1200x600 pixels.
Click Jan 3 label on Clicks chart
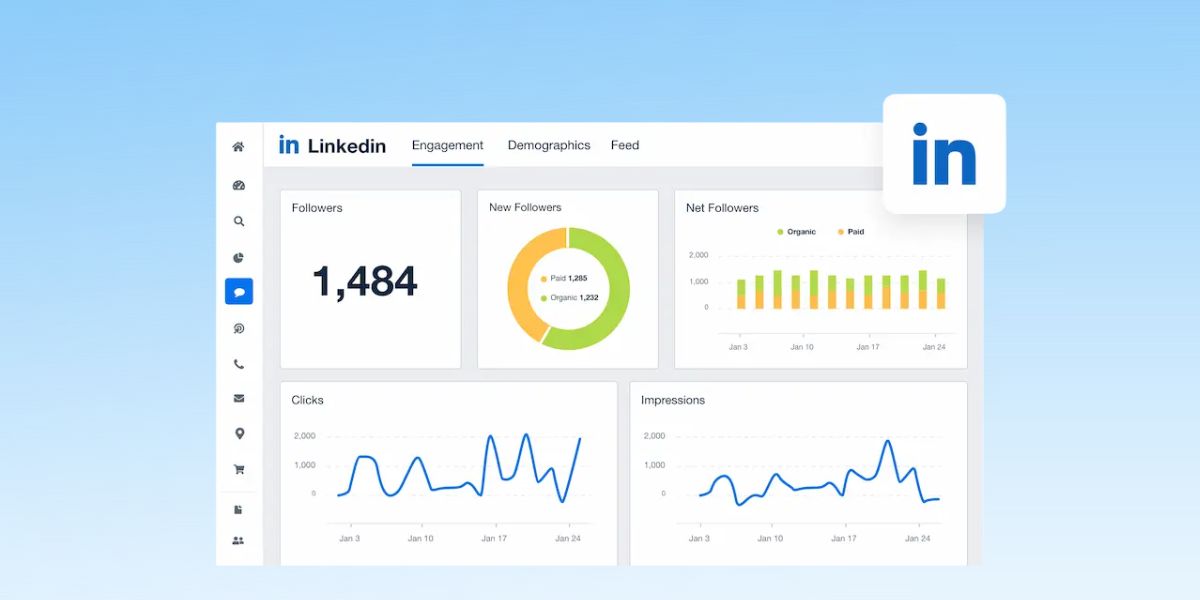(348, 538)
